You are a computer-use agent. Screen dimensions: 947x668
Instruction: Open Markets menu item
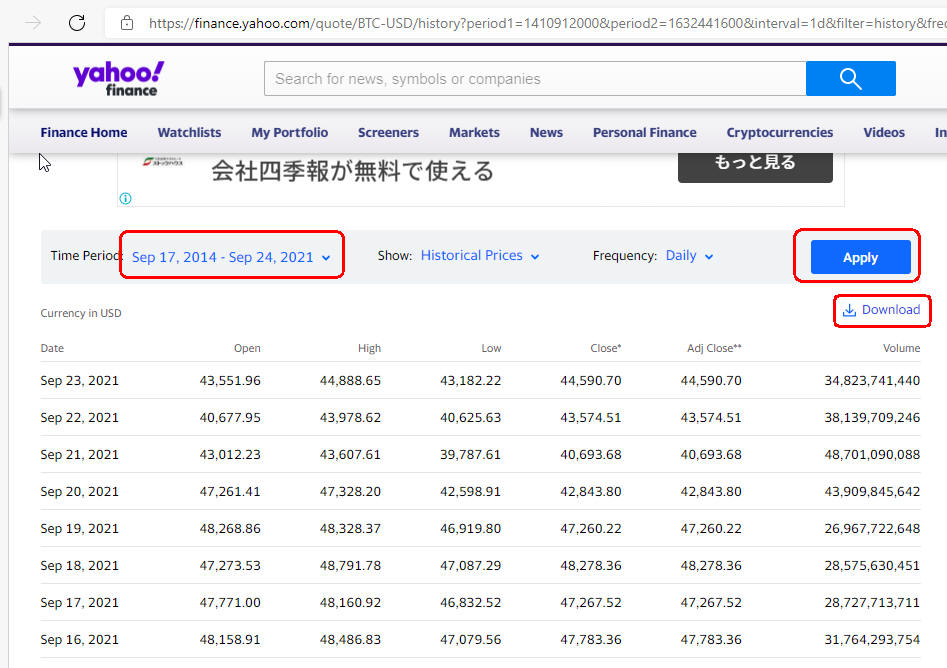point(474,132)
